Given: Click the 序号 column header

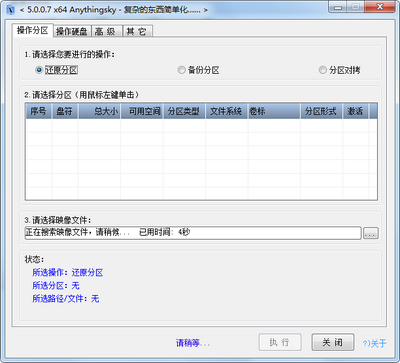Looking at the screenshot, I should pos(38,111).
